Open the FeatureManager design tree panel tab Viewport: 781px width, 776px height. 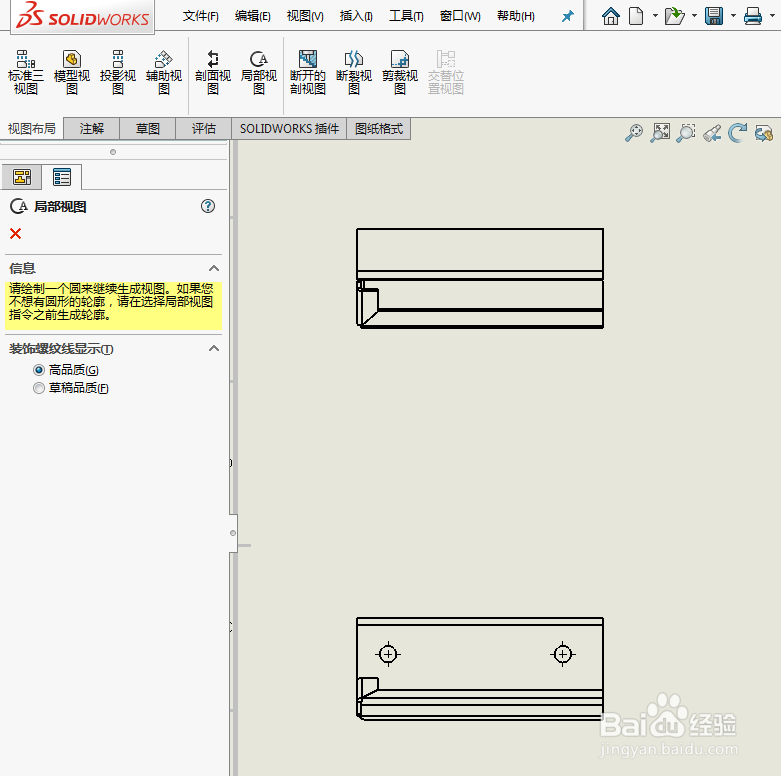tap(22, 177)
